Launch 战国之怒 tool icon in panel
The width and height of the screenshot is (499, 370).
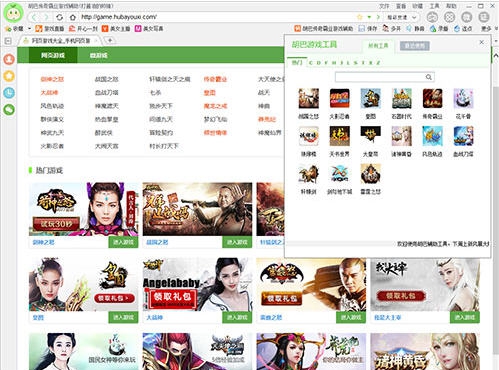(x=308, y=98)
